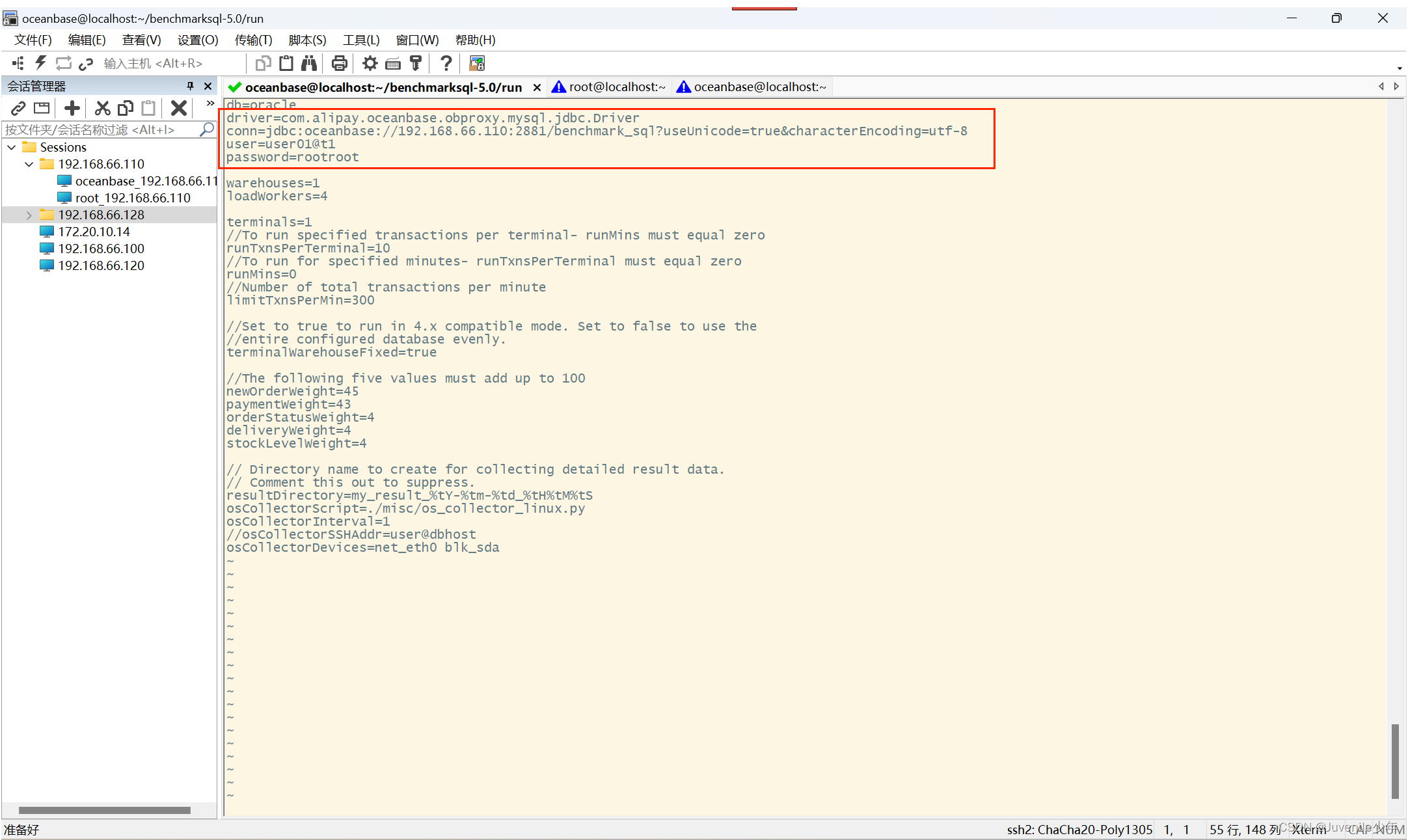Click the SecureFX launch icon
The height and width of the screenshot is (840, 1408).
pyautogui.click(x=477, y=63)
